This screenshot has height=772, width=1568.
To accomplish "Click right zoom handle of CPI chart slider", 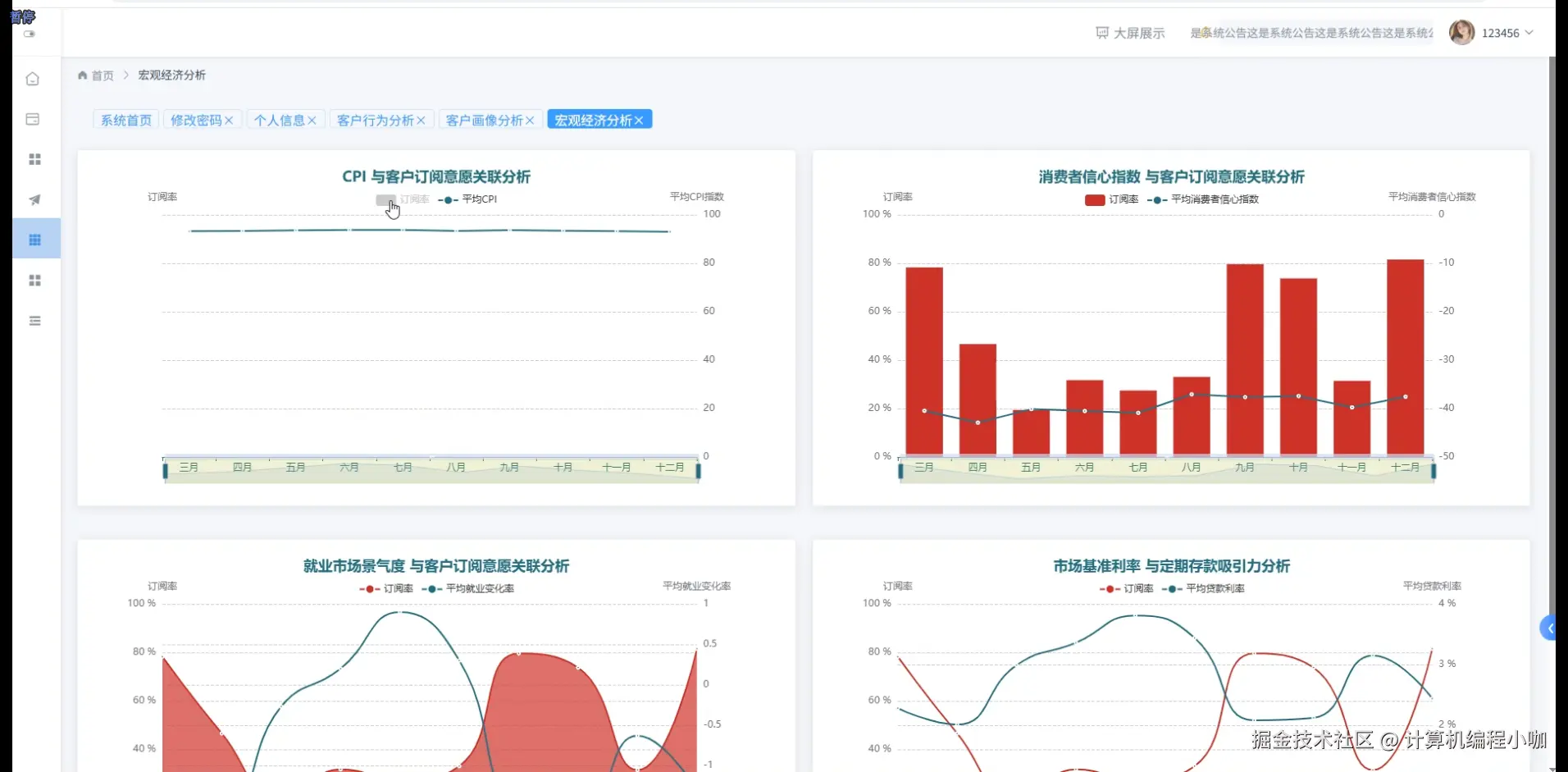I will 699,471.
